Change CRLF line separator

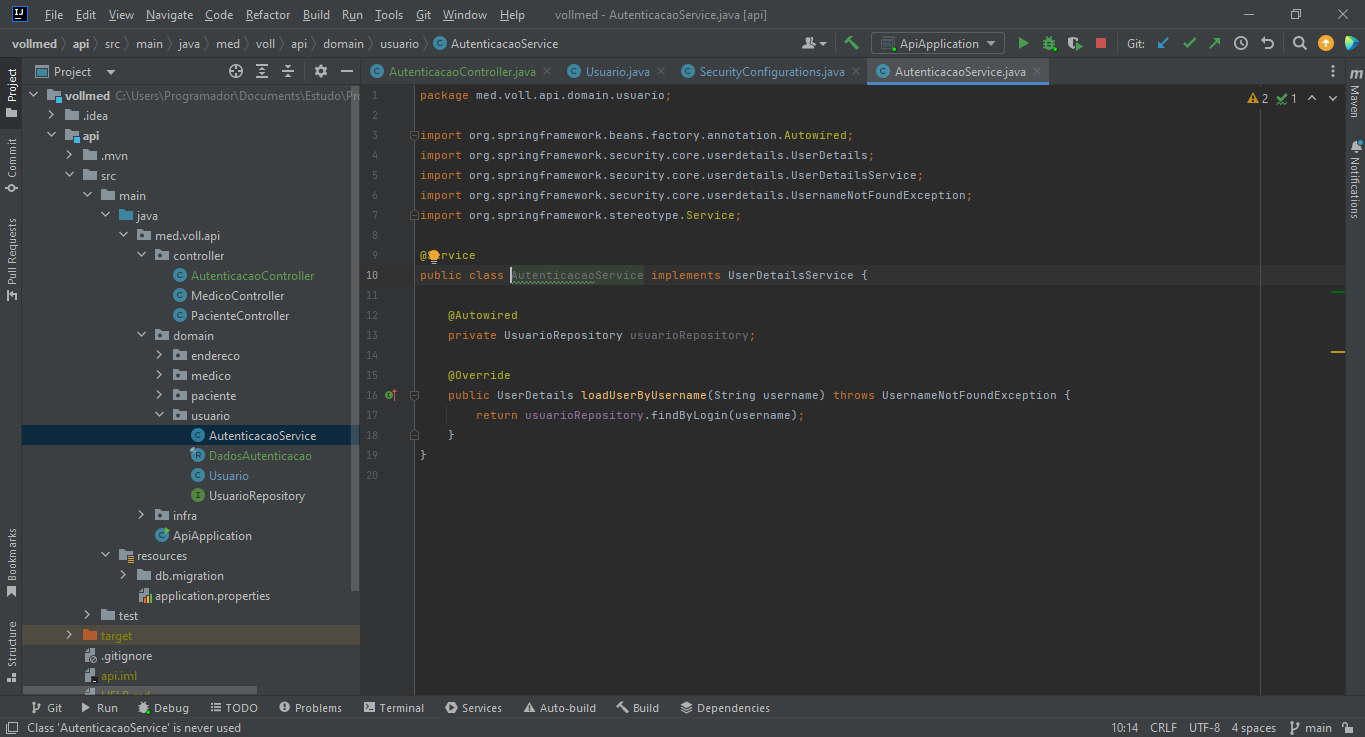click(1164, 728)
